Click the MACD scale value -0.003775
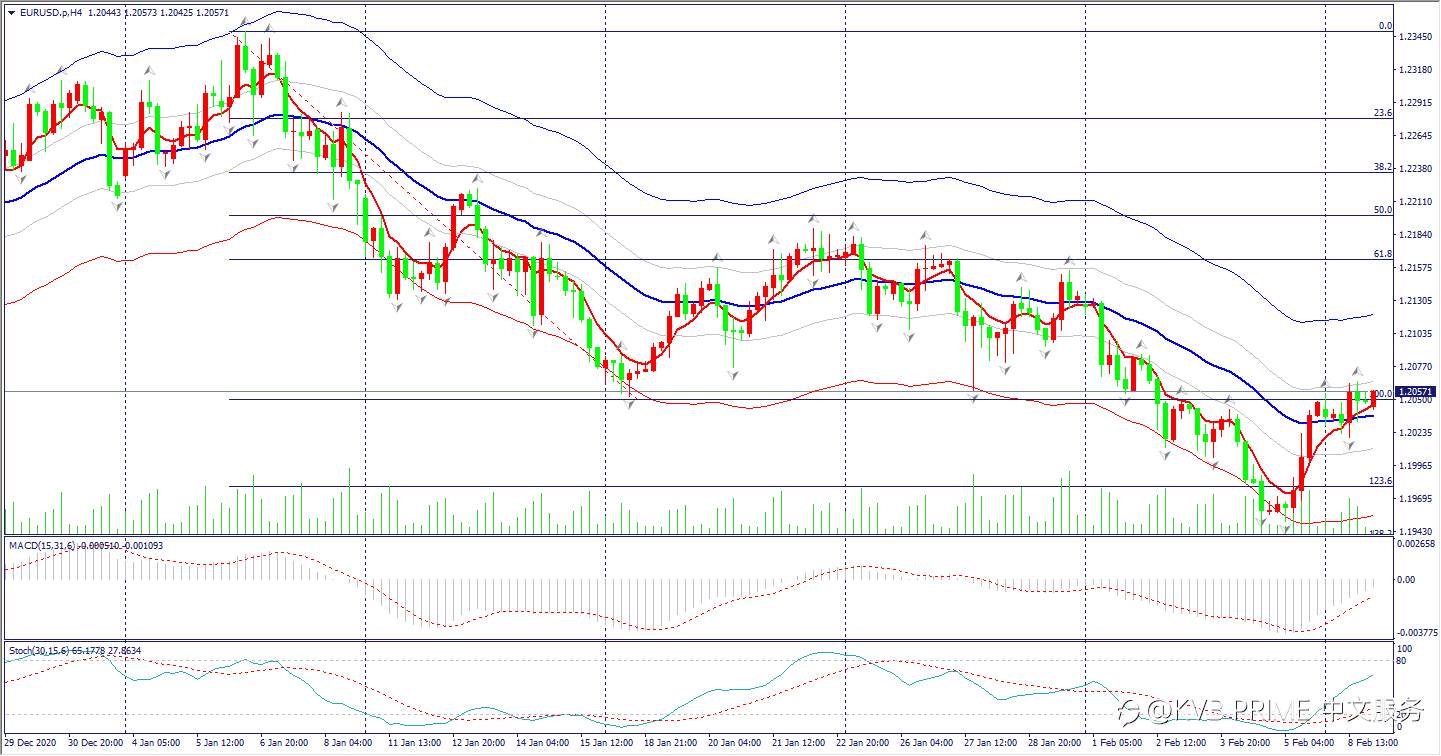This screenshot has height=756, width=1441. 1417,631
